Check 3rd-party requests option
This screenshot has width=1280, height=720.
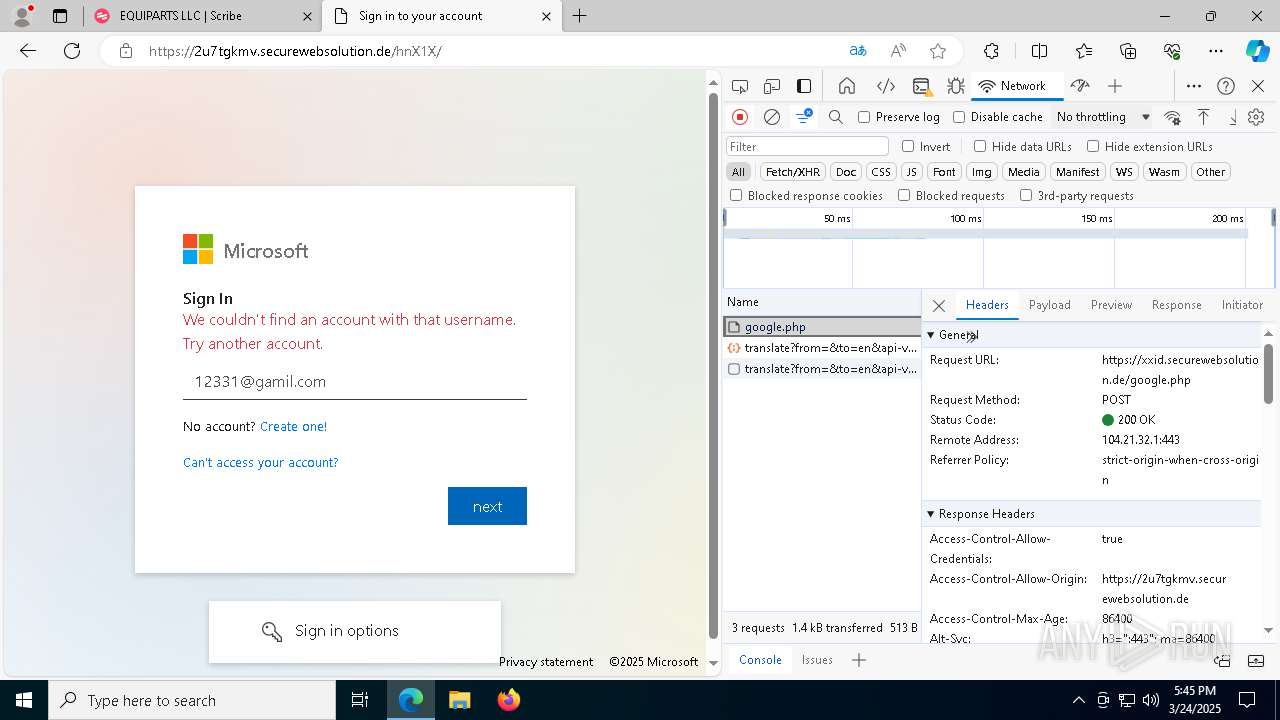(1026, 196)
